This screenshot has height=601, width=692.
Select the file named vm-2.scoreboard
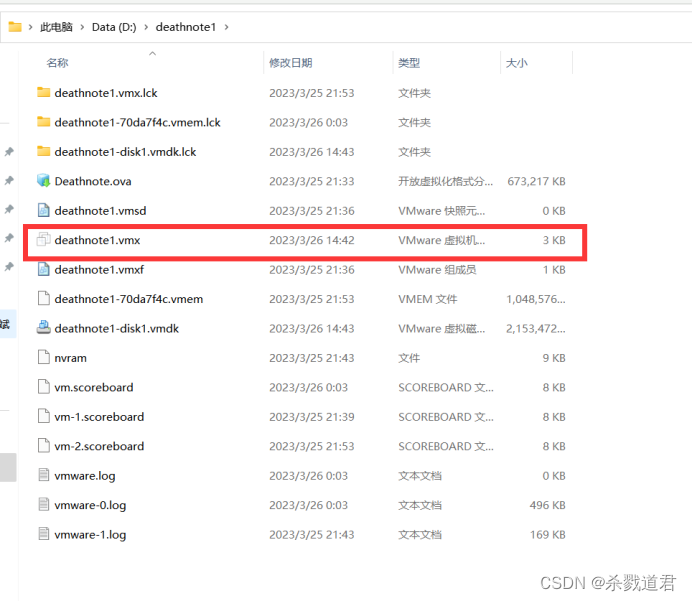99,447
